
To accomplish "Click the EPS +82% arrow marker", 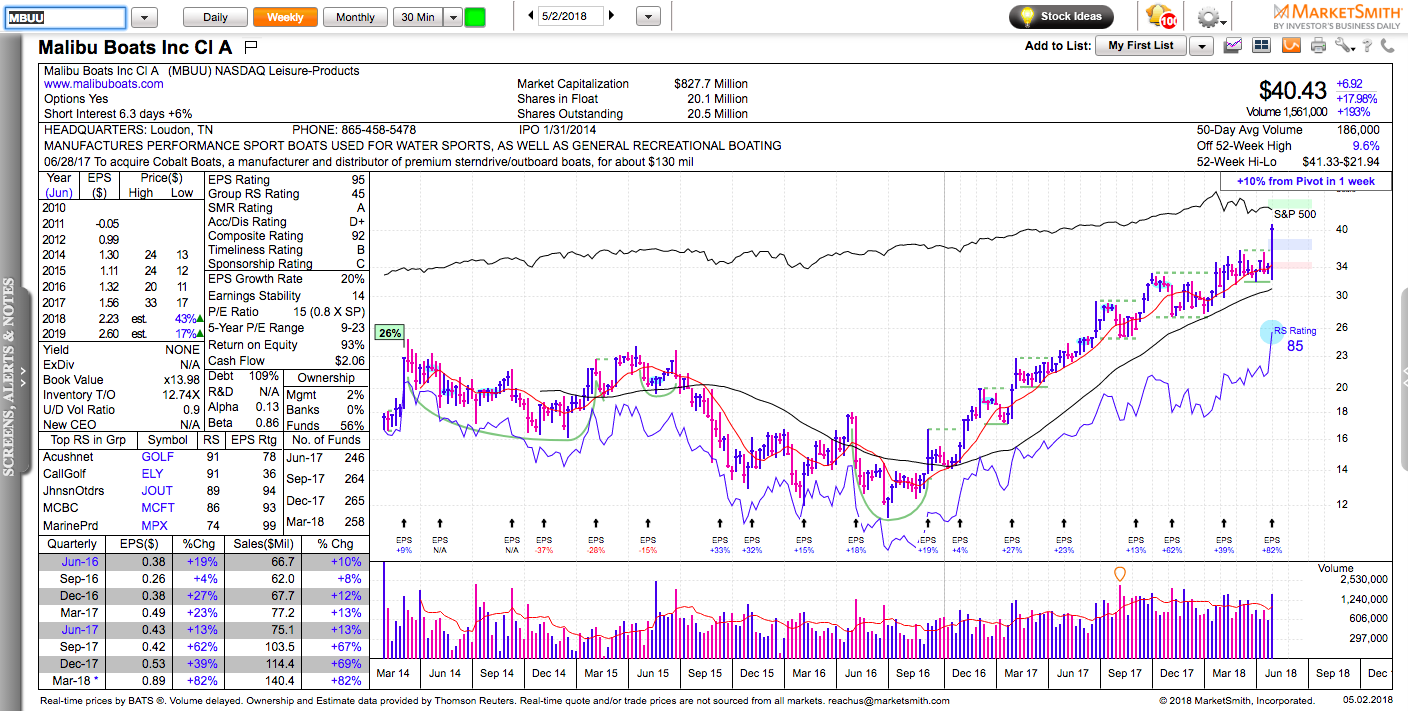I will (x=1272, y=523).
